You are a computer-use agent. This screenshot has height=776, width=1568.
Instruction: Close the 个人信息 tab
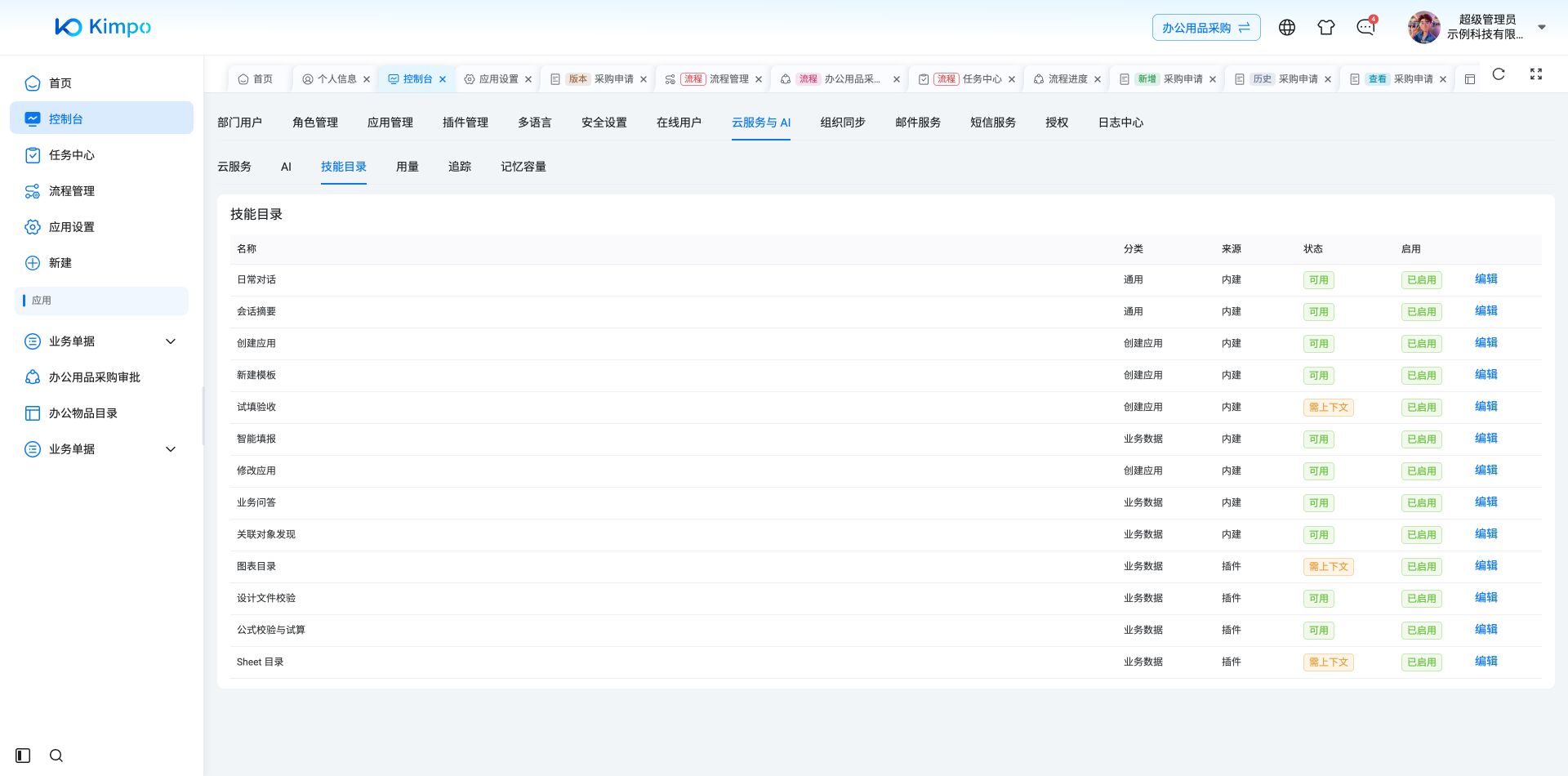pos(367,79)
